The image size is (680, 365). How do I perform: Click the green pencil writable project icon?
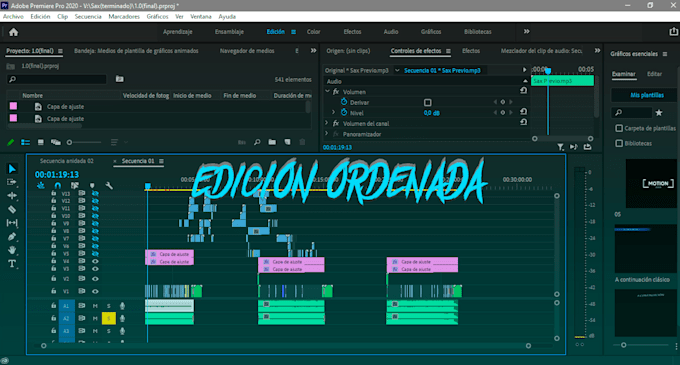(x=11, y=142)
